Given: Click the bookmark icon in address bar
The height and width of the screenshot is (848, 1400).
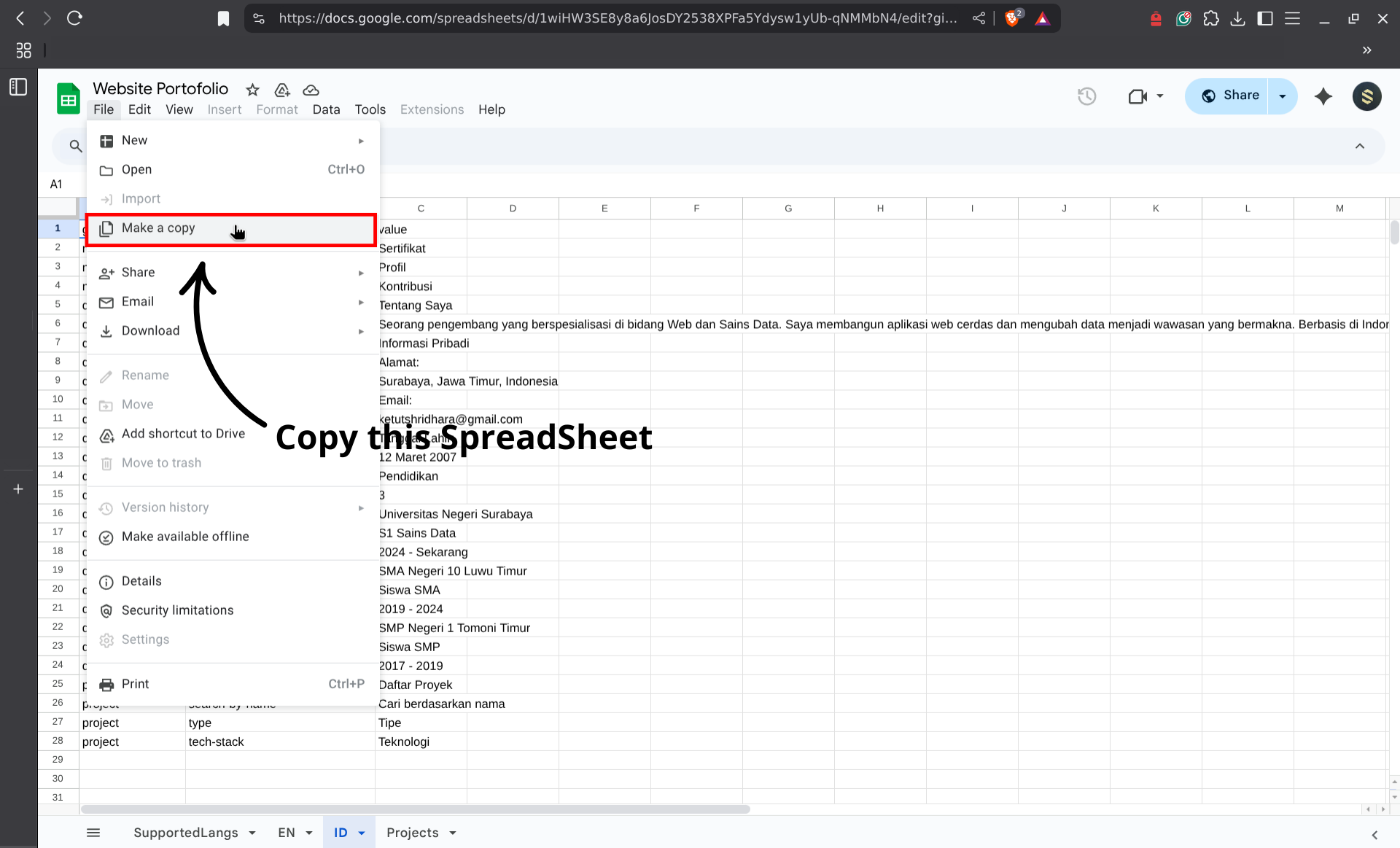Looking at the screenshot, I should [x=223, y=18].
